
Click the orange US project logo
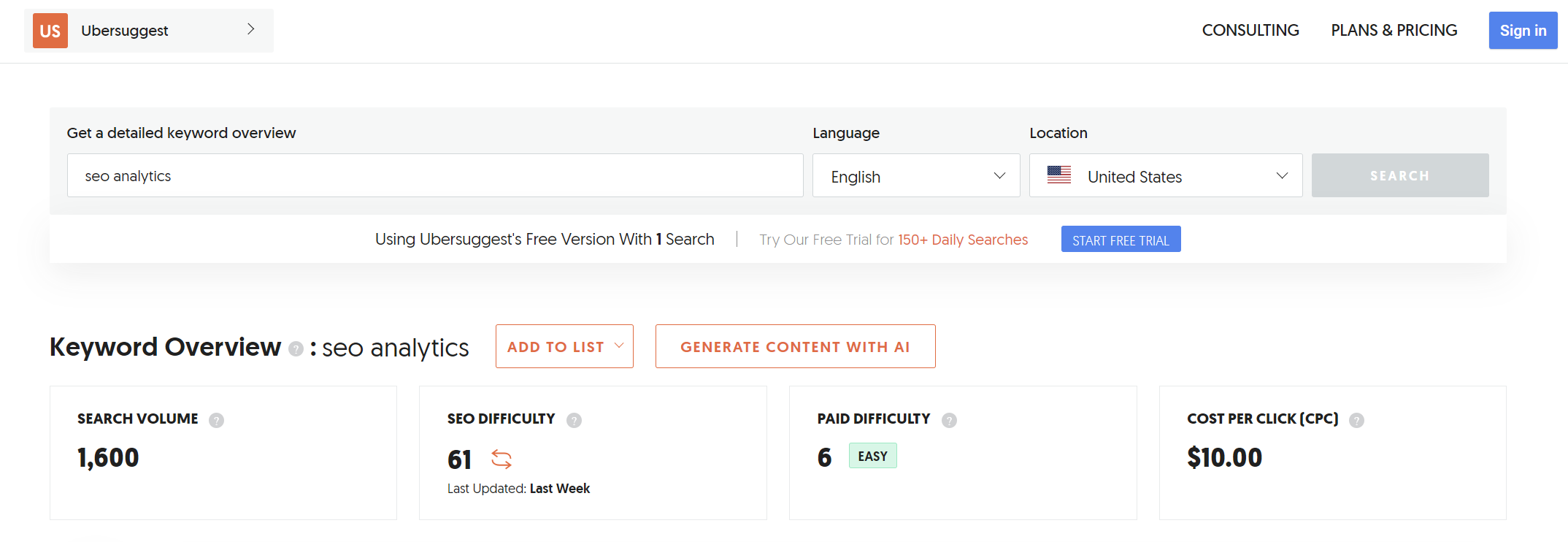(50, 31)
